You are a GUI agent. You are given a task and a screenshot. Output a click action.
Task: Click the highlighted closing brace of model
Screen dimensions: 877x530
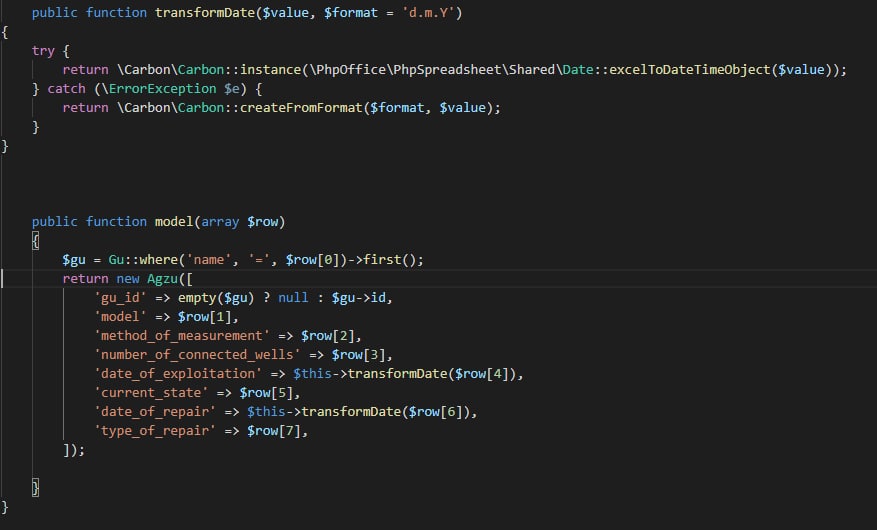point(35,488)
